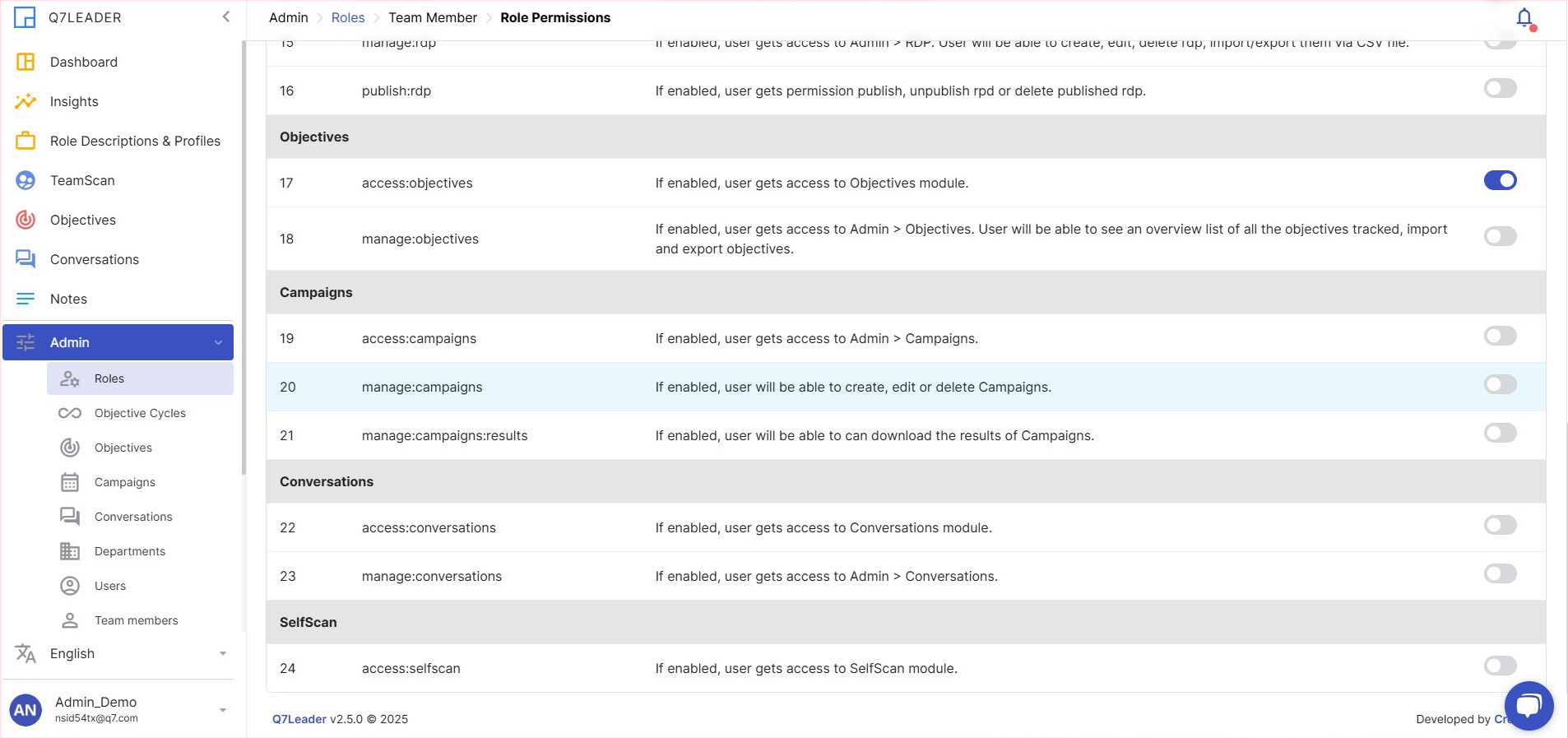Disable the access:objectives toggle
1568x738 pixels.
click(1500, 180)
